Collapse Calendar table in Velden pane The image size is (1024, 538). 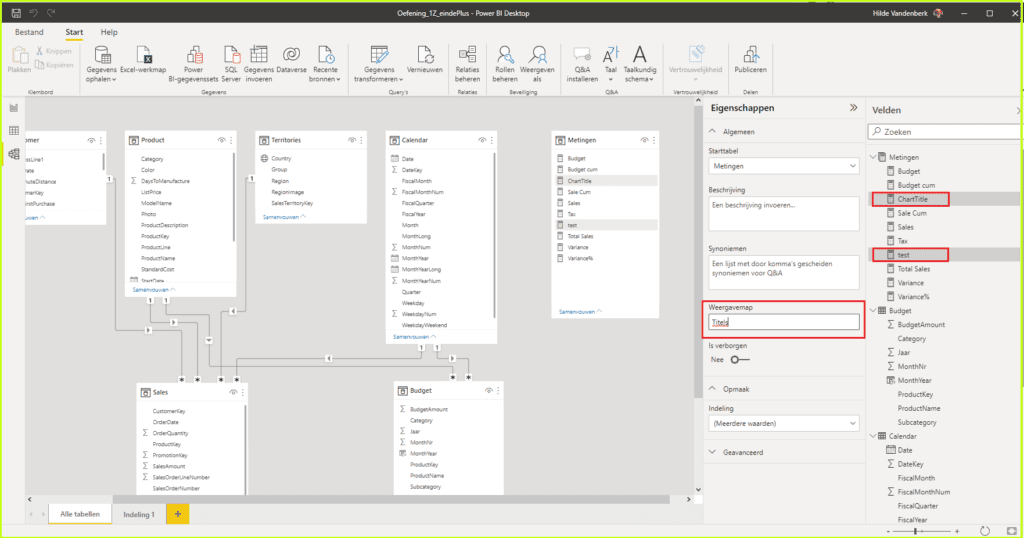(873, 436)
